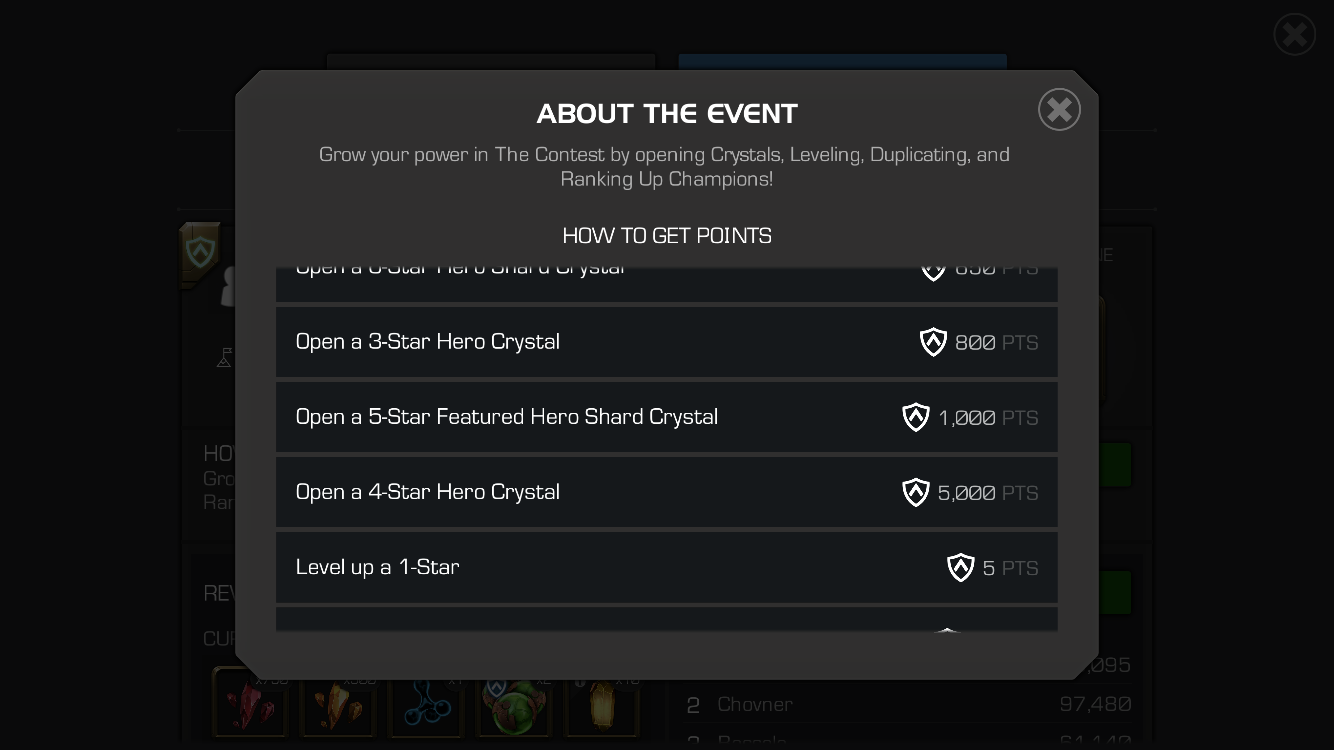
Task: Click the shield icon beside 5 PTS
Action: 961,567
